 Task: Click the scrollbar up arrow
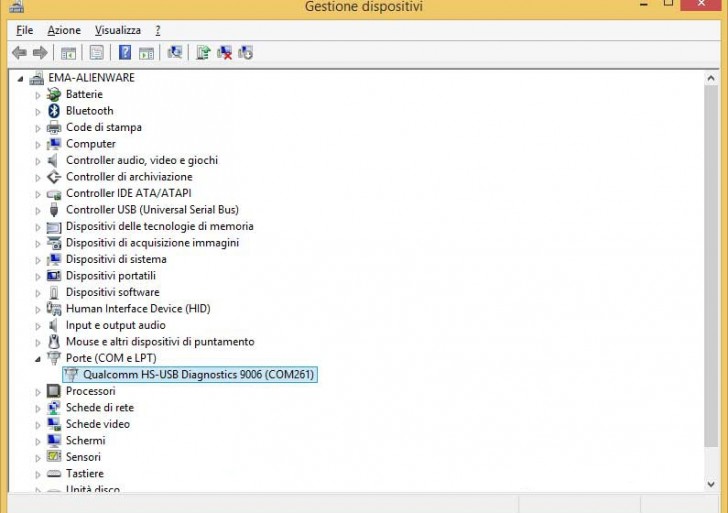coord(711,78)
